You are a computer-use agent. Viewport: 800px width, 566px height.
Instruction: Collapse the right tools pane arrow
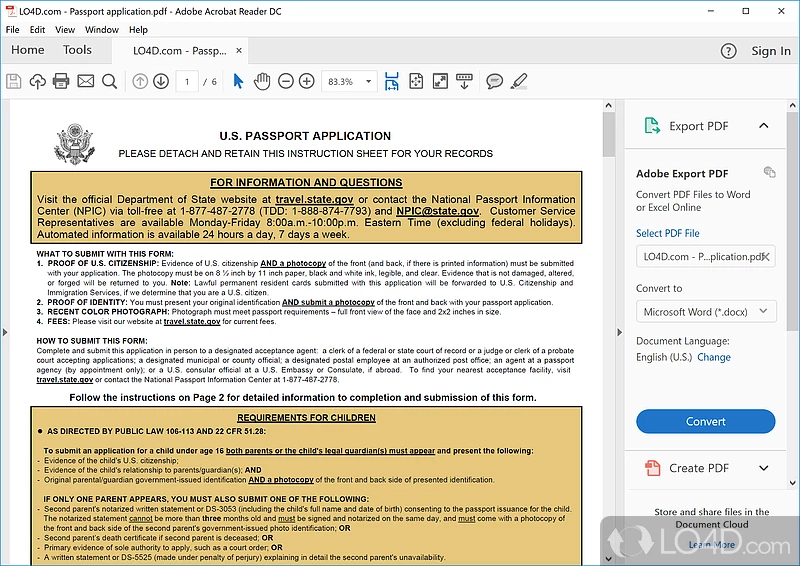(x=619, y=332)
